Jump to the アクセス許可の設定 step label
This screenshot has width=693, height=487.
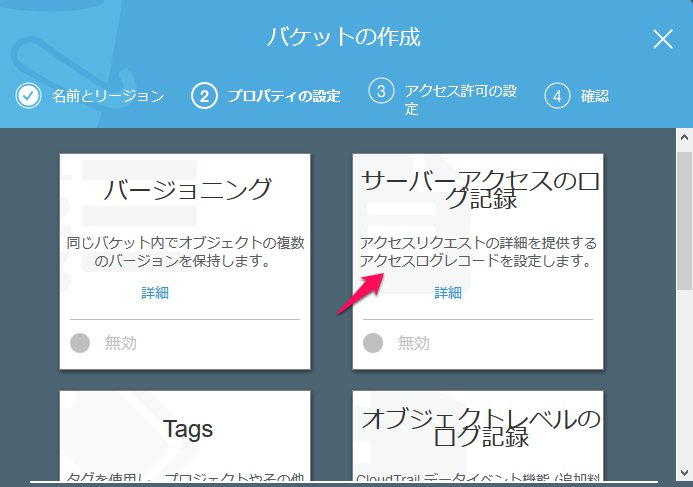coord(460,99)
